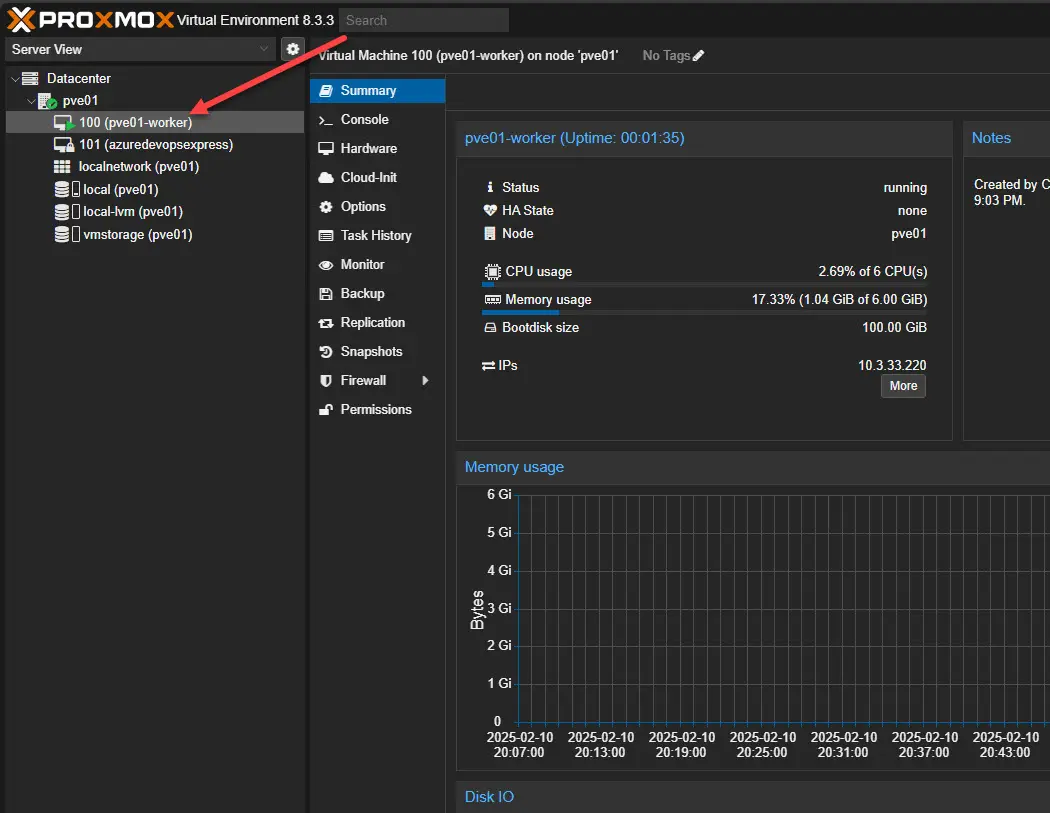The height and width of the screenshot is (813, 1050).
Task: Collapse the Datacenter tree node
Action: point(14,79)
